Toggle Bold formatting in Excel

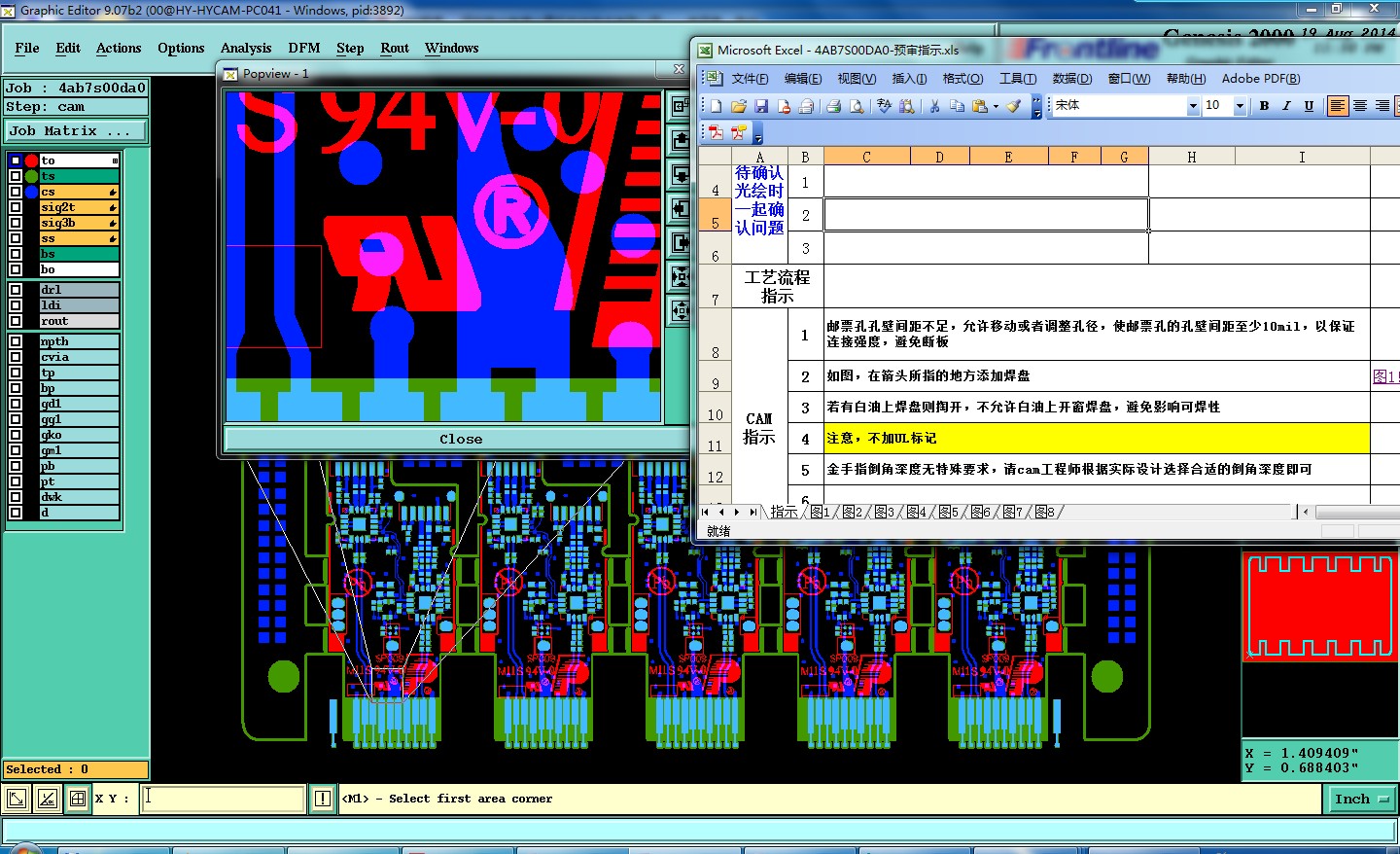tap(1264, 106)
